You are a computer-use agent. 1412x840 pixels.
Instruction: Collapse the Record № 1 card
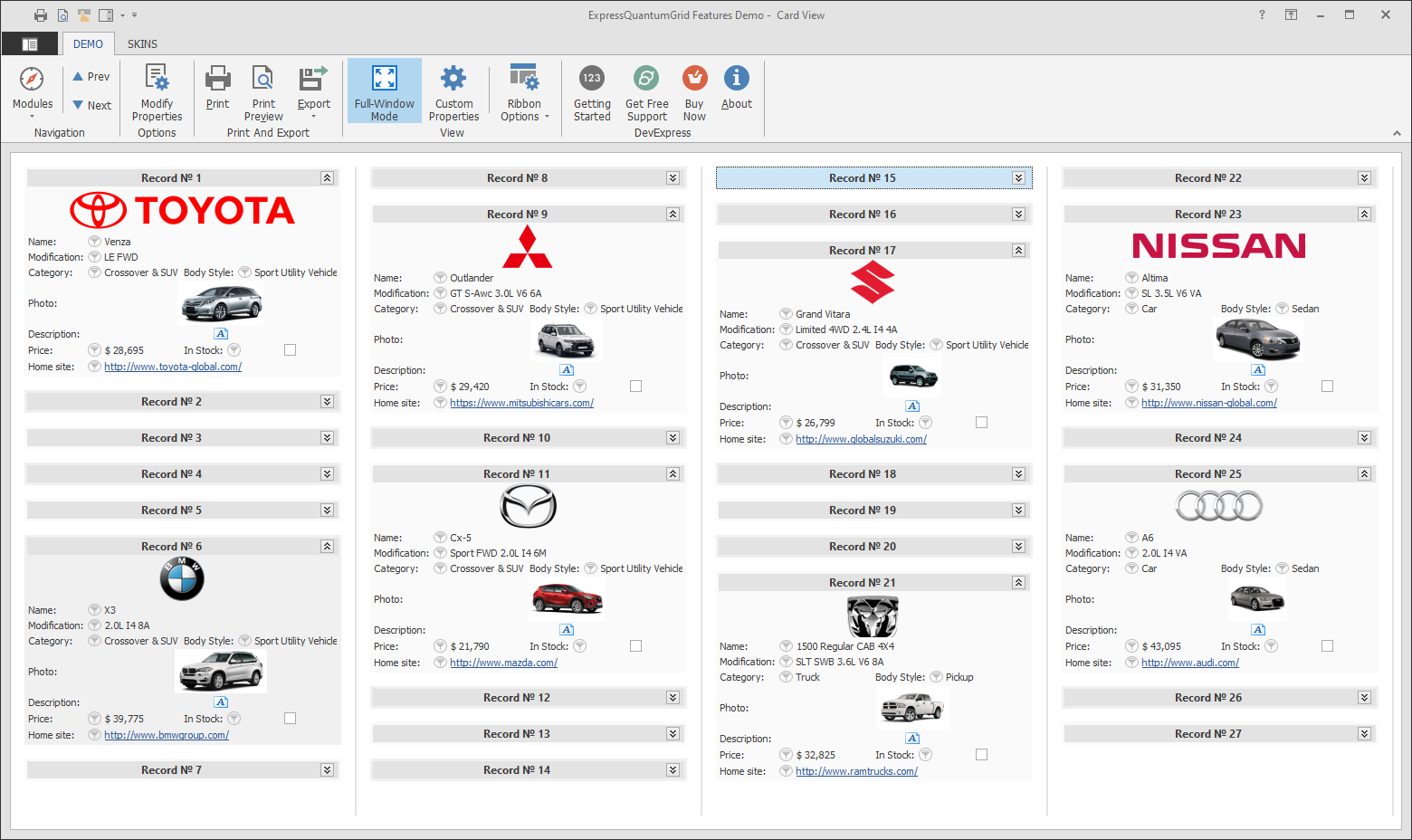point(327,178)
